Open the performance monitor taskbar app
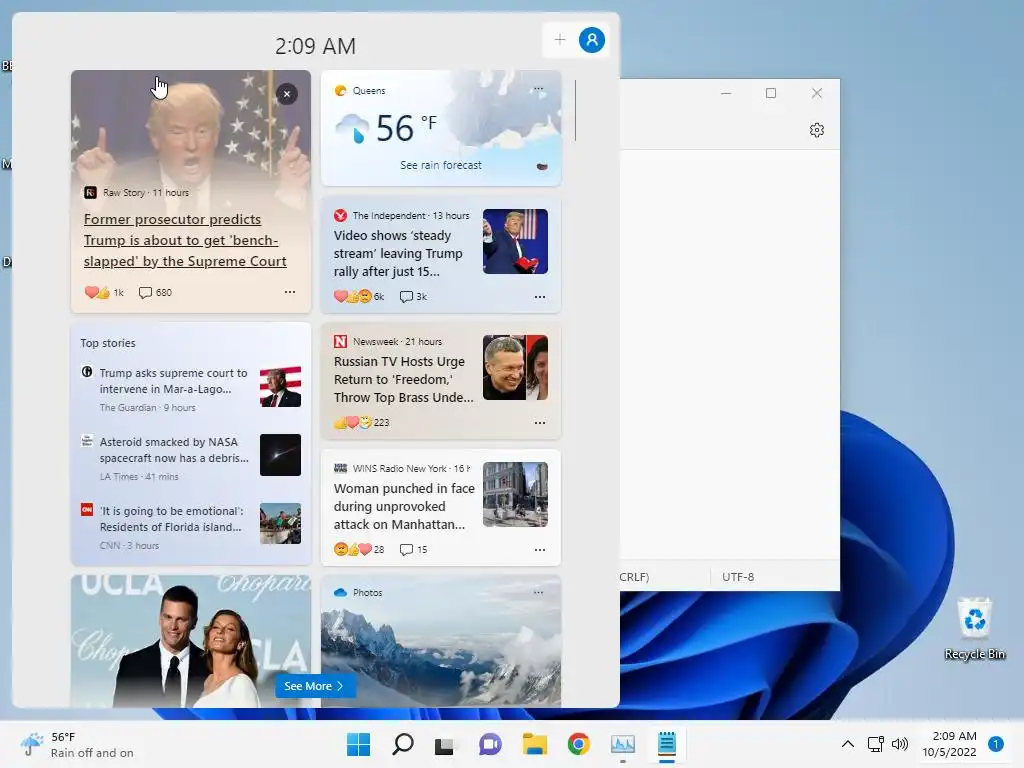 [622, 744]
